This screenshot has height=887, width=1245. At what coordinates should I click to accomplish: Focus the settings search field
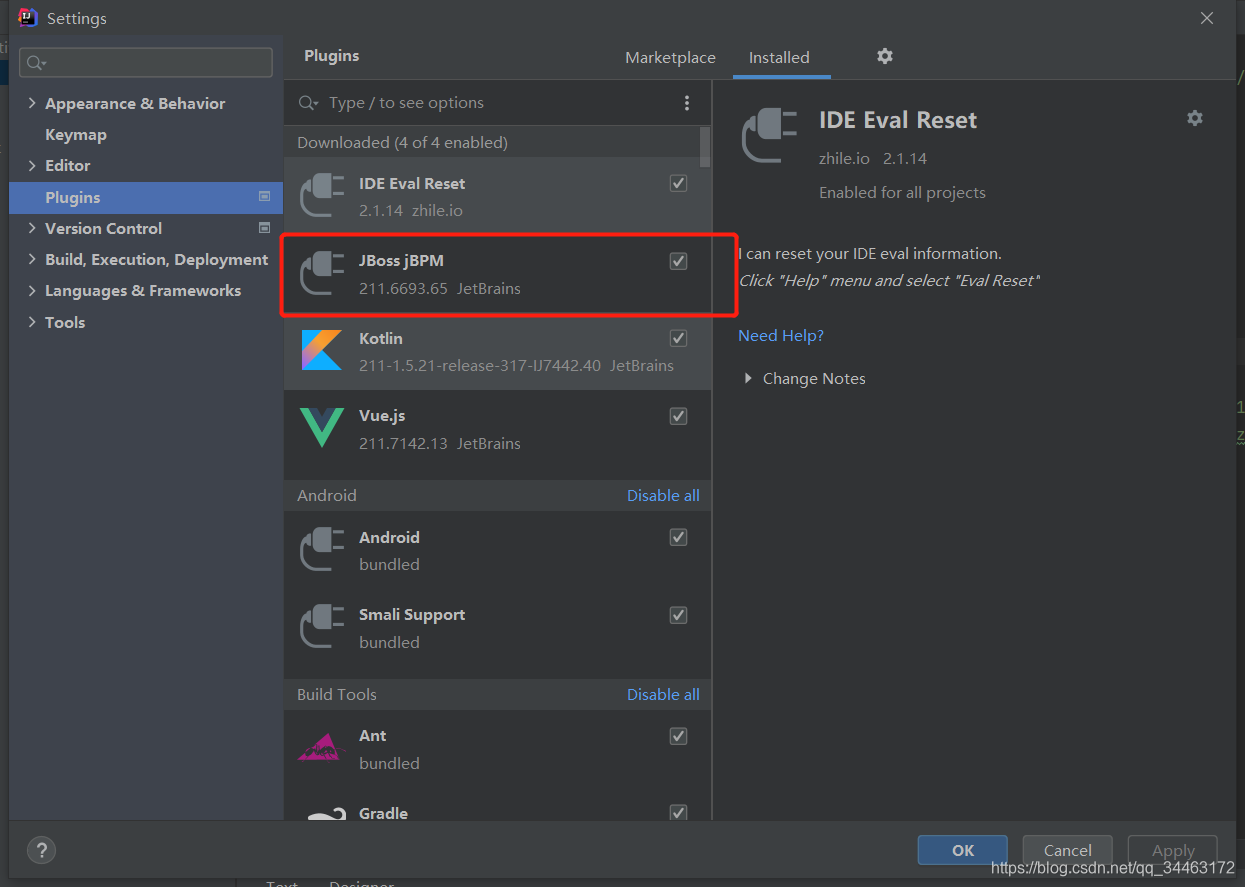pyautogui.click(x=146, y=62)
